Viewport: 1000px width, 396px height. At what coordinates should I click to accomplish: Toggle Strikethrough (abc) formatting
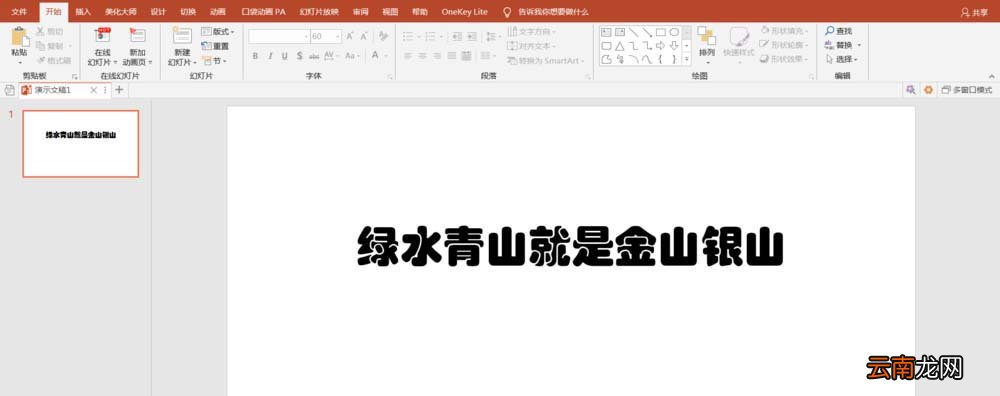click(314, 56)
